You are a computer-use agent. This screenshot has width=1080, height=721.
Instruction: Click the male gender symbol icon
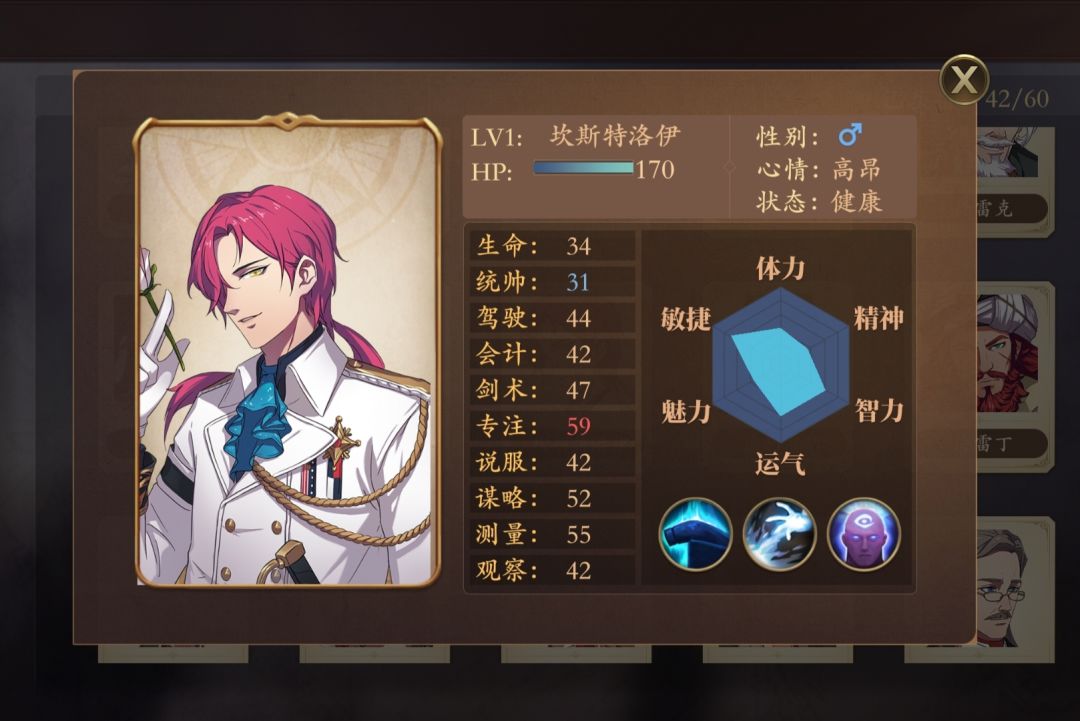point(849,135)
